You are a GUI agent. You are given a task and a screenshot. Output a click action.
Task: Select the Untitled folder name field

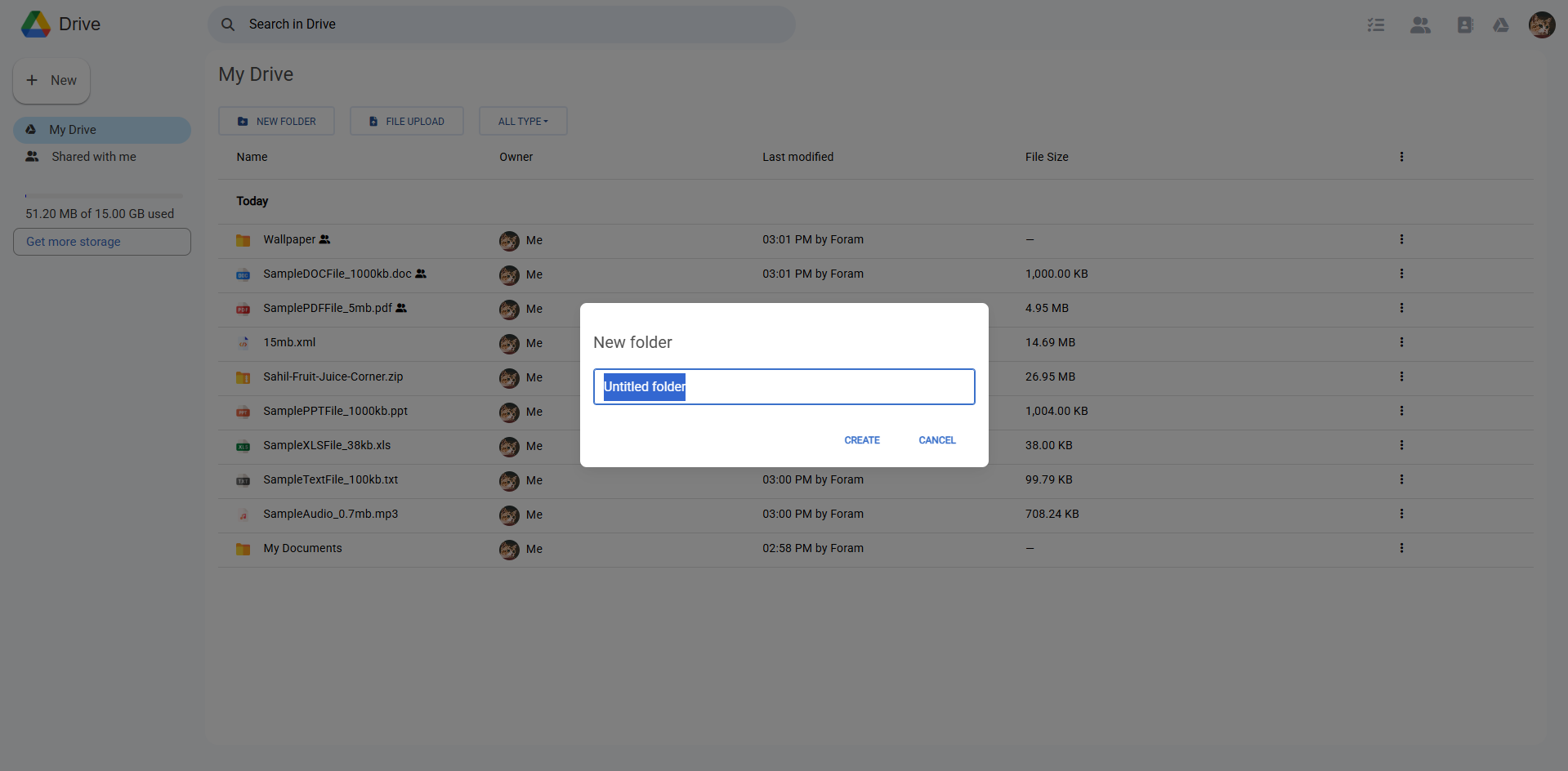(x=783, y=386)
